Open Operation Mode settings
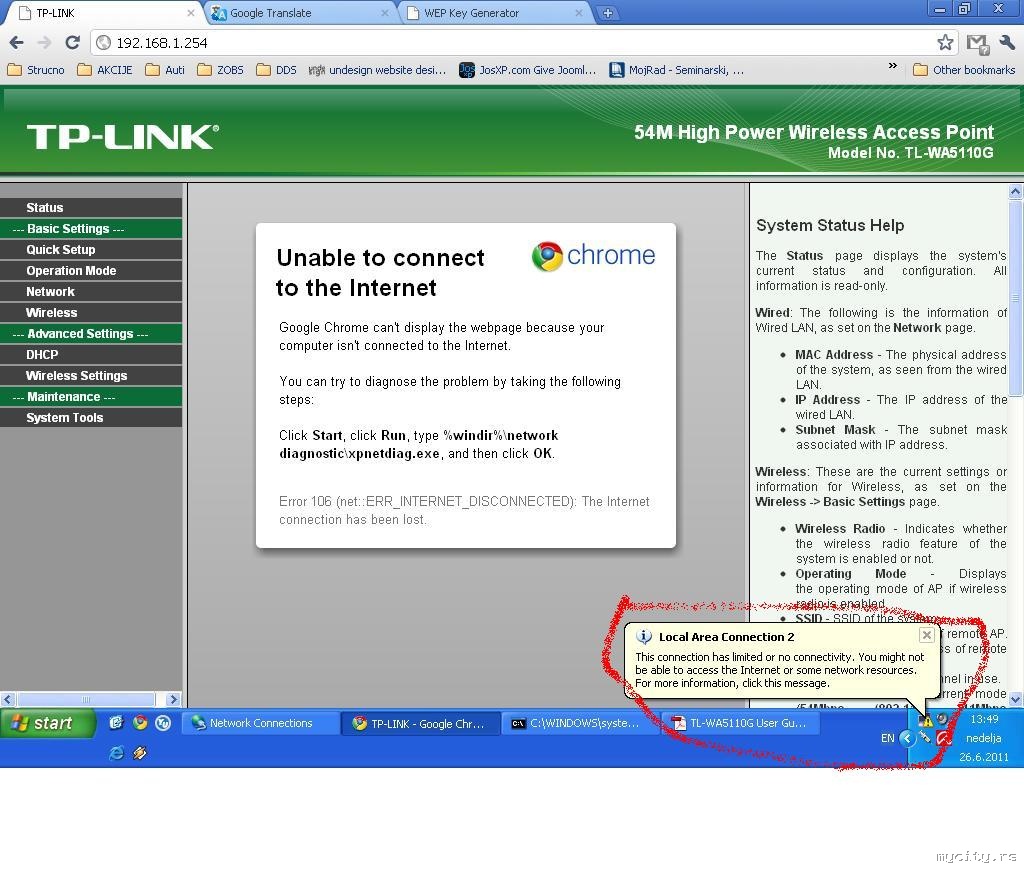Image resolution: width=1024 pixels, height=869 pixels. click(x=91, y=270)
